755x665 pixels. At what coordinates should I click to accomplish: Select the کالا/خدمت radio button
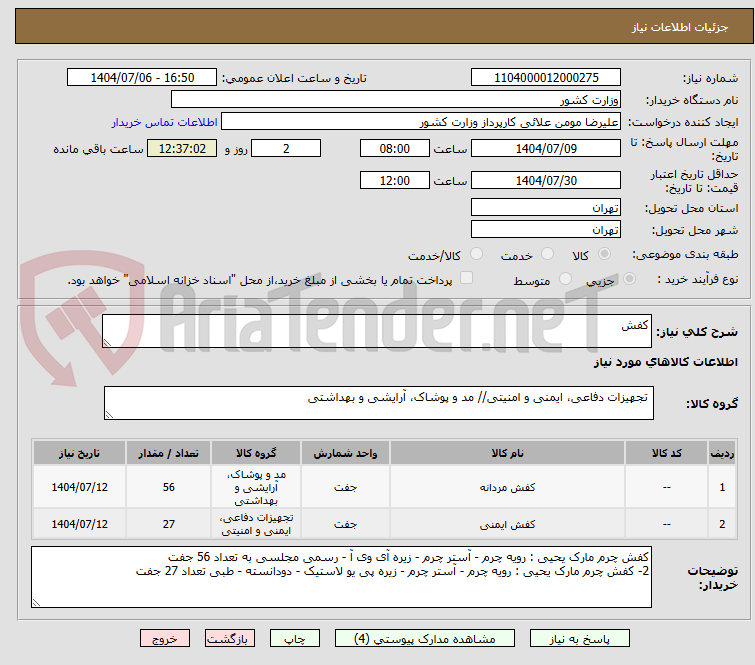476,254
